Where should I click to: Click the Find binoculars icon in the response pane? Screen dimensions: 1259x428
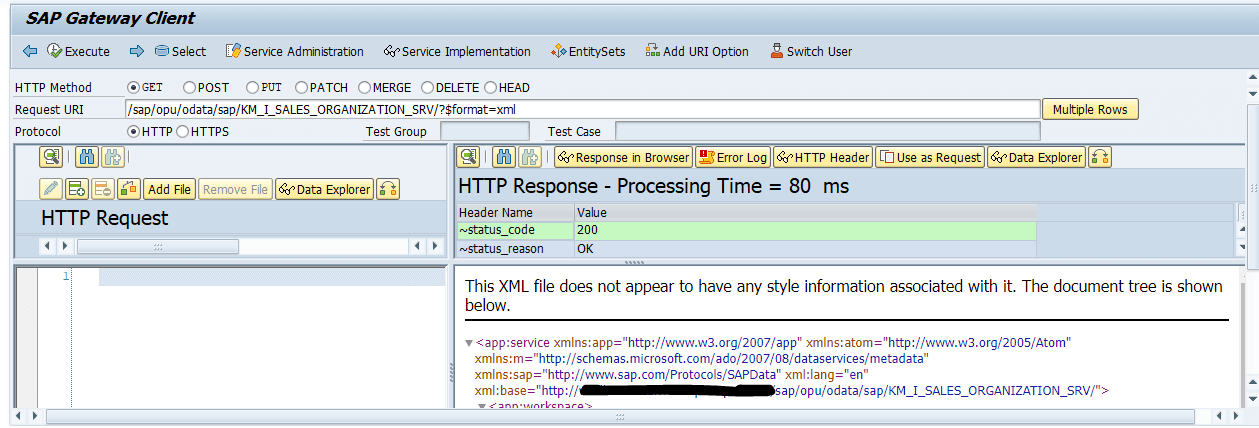point(505,157)
